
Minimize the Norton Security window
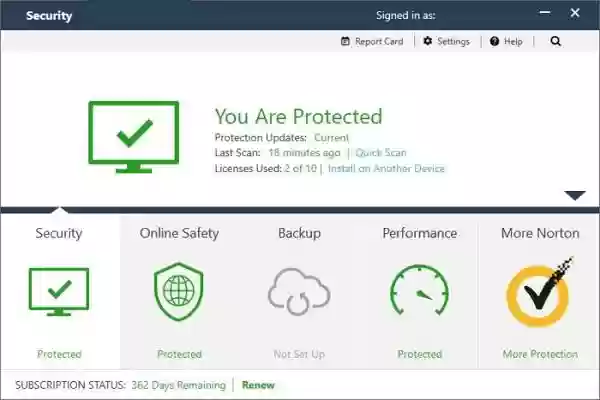[545, 13]
